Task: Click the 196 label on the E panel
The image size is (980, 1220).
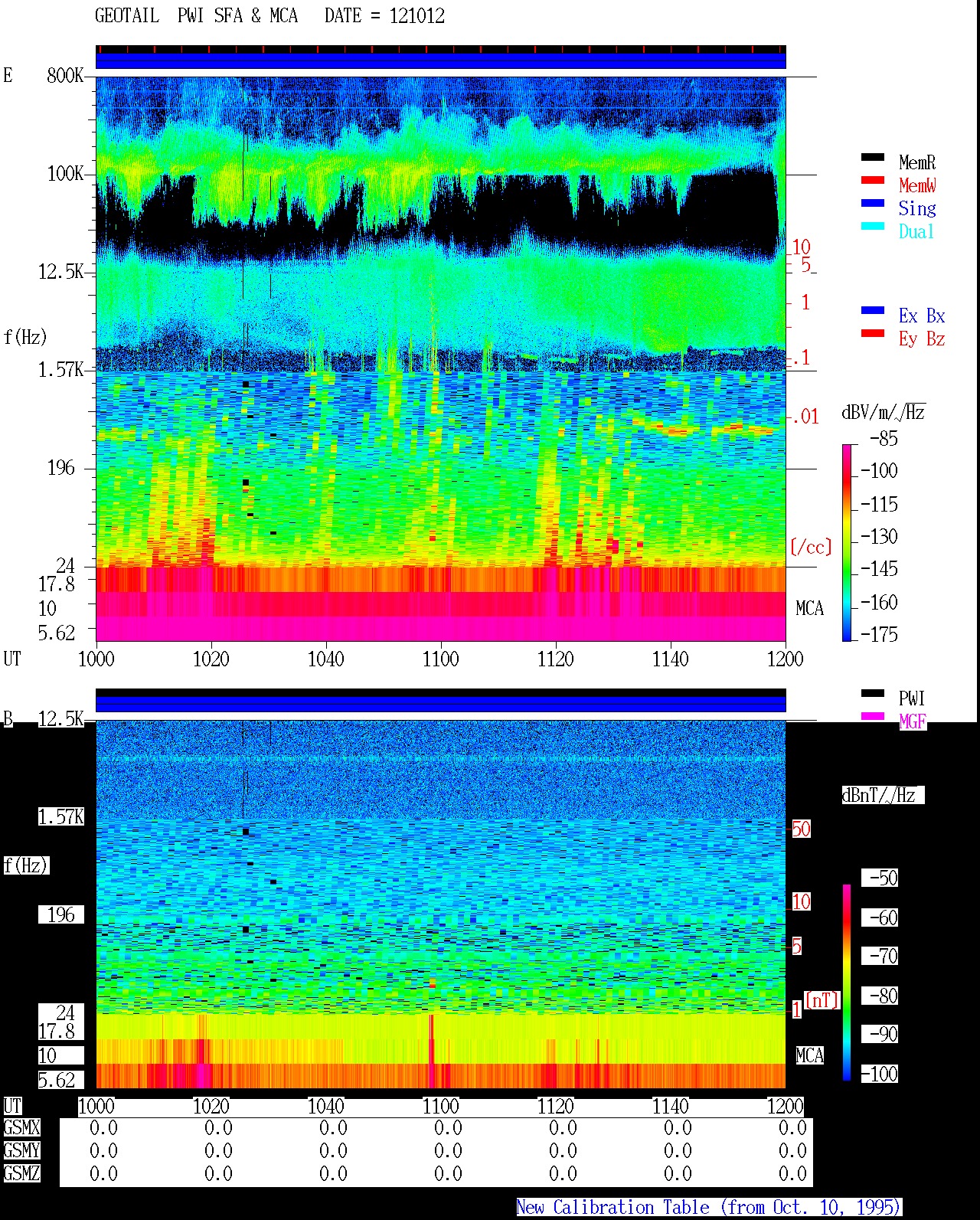Action: coord(61,468)
